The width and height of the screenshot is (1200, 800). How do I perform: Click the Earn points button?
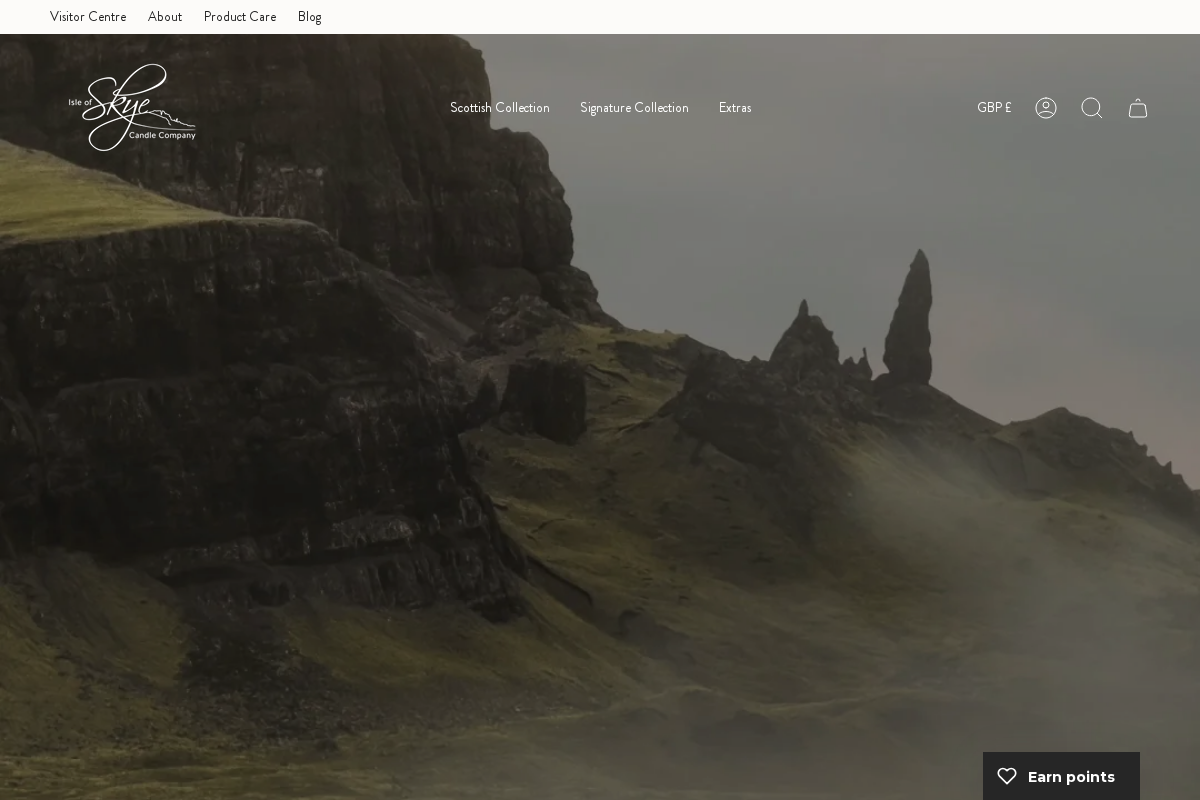(1061, 776)
